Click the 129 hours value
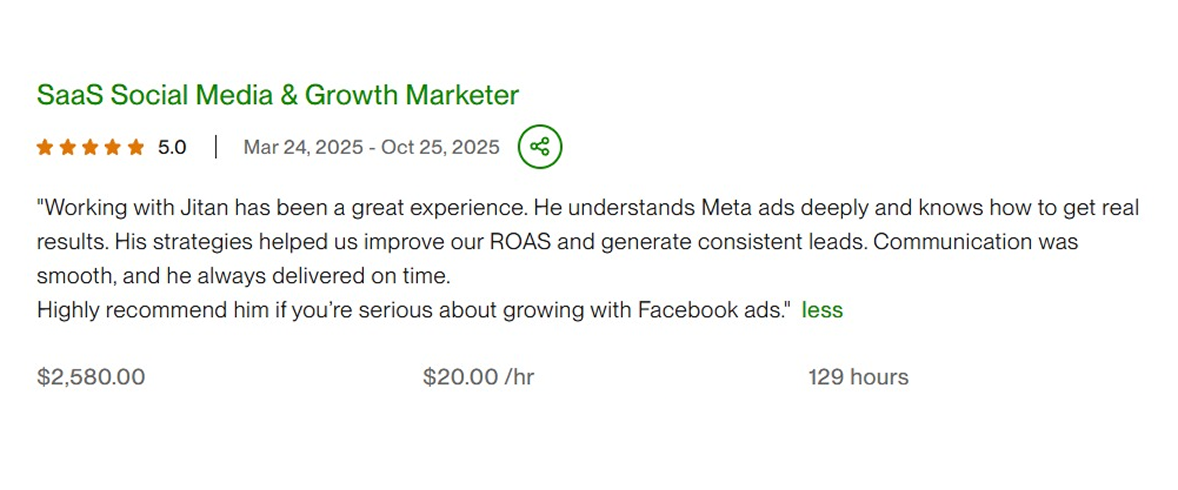 point(858,377)
